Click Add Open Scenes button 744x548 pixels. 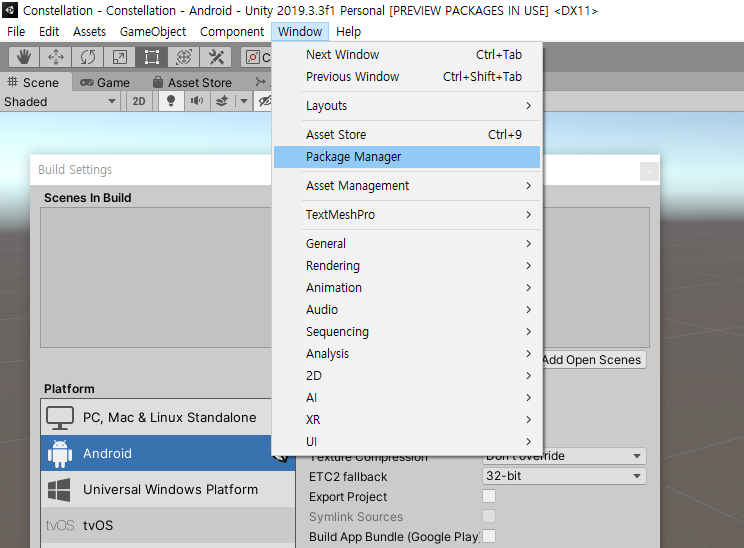[x=594, y=360]
